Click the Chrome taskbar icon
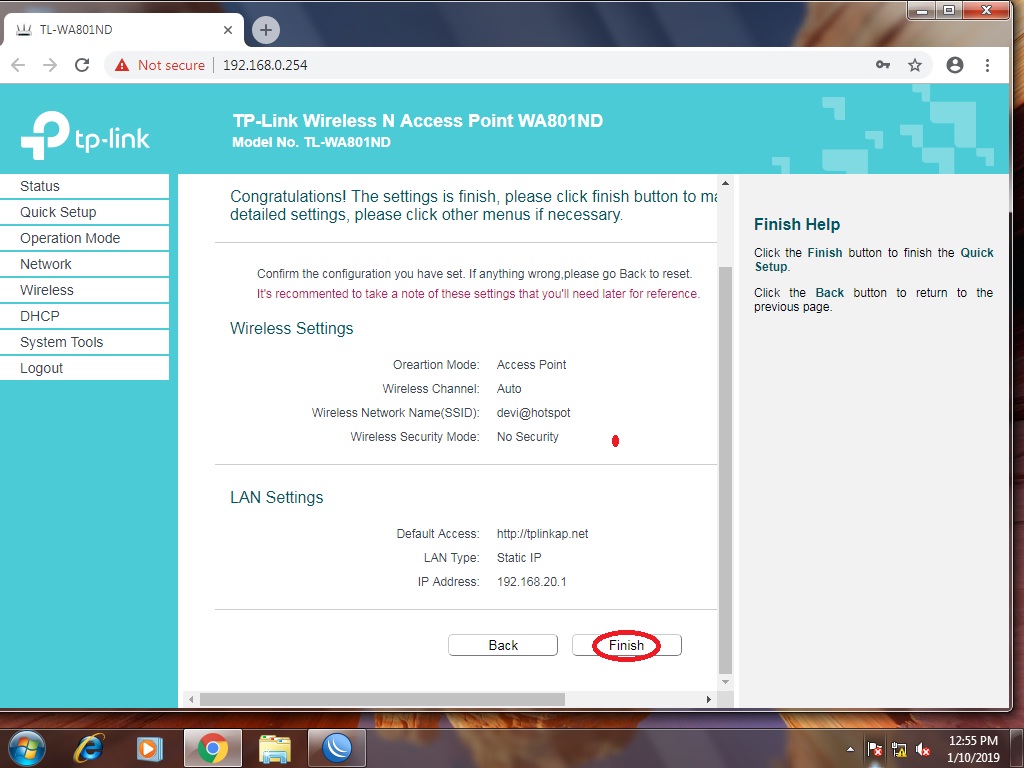 point(213,748)
